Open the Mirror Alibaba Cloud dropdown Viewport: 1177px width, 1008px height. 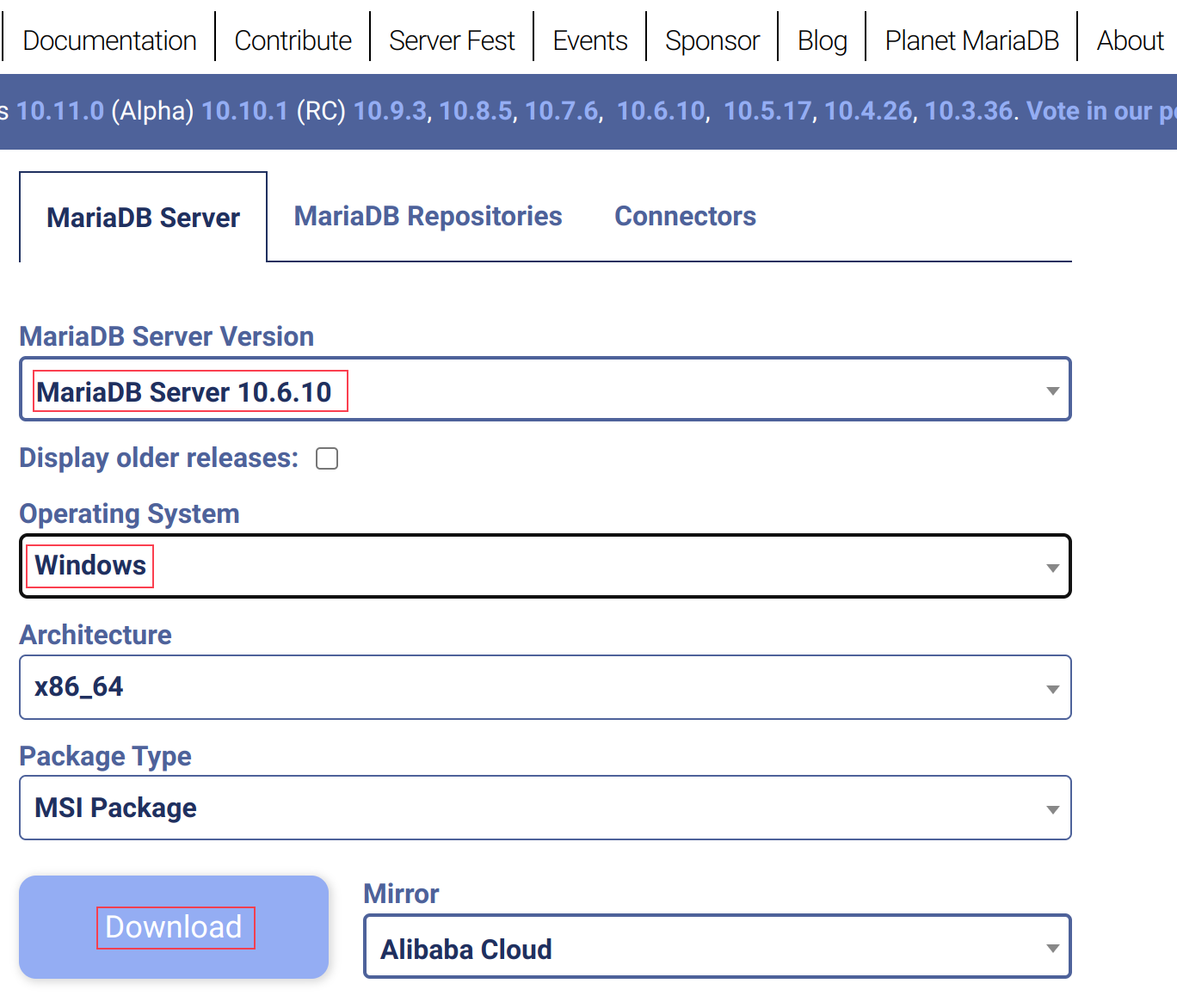[718, 946]
